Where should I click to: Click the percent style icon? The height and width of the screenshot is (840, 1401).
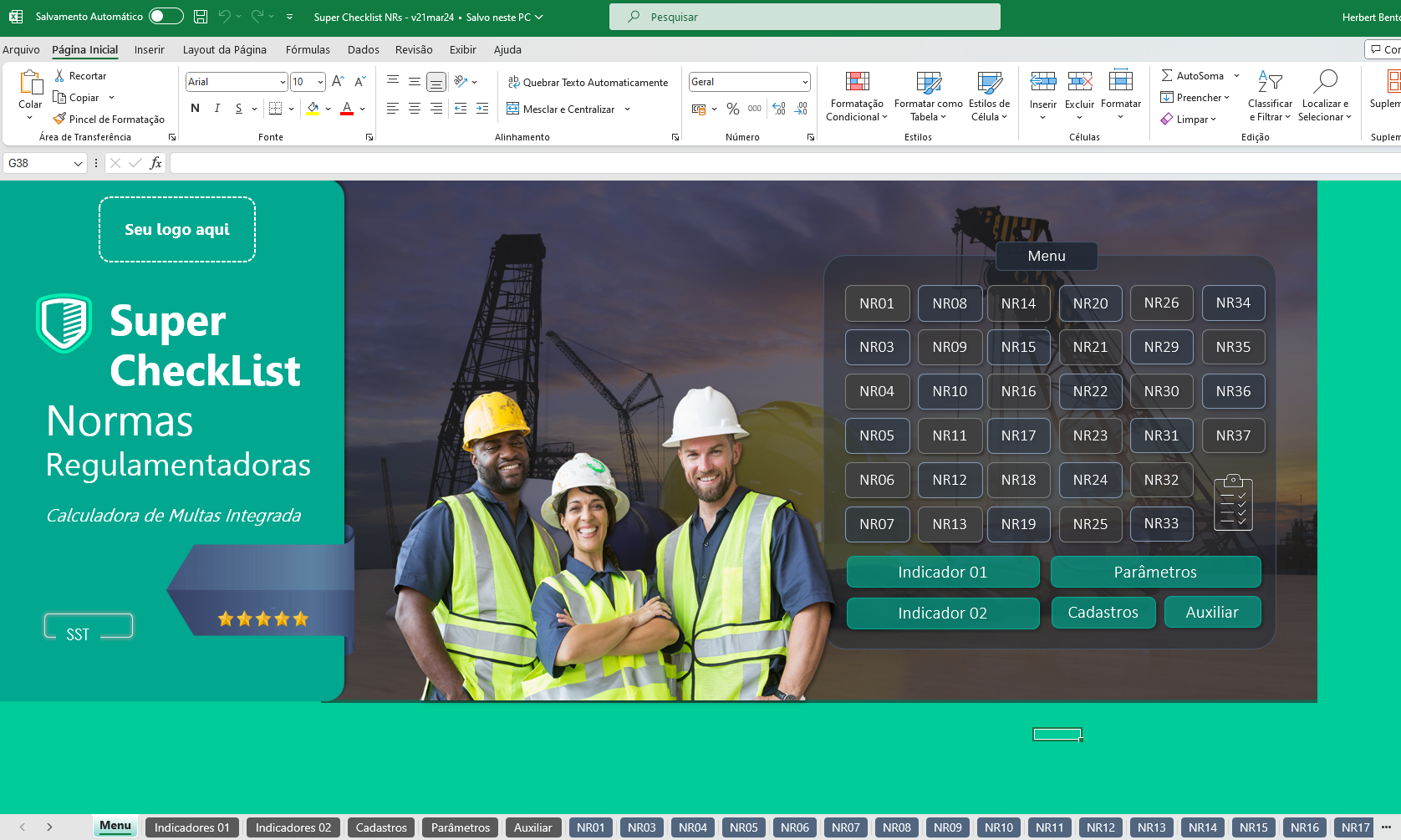point(733,109)
